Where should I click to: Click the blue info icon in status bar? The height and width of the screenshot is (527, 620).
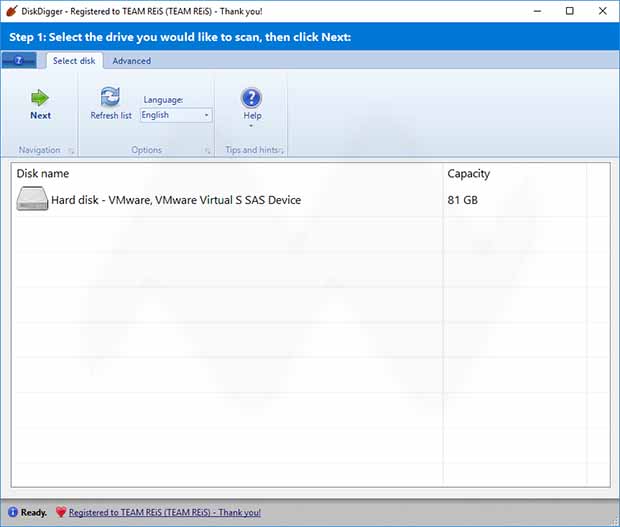click(12, 512)
